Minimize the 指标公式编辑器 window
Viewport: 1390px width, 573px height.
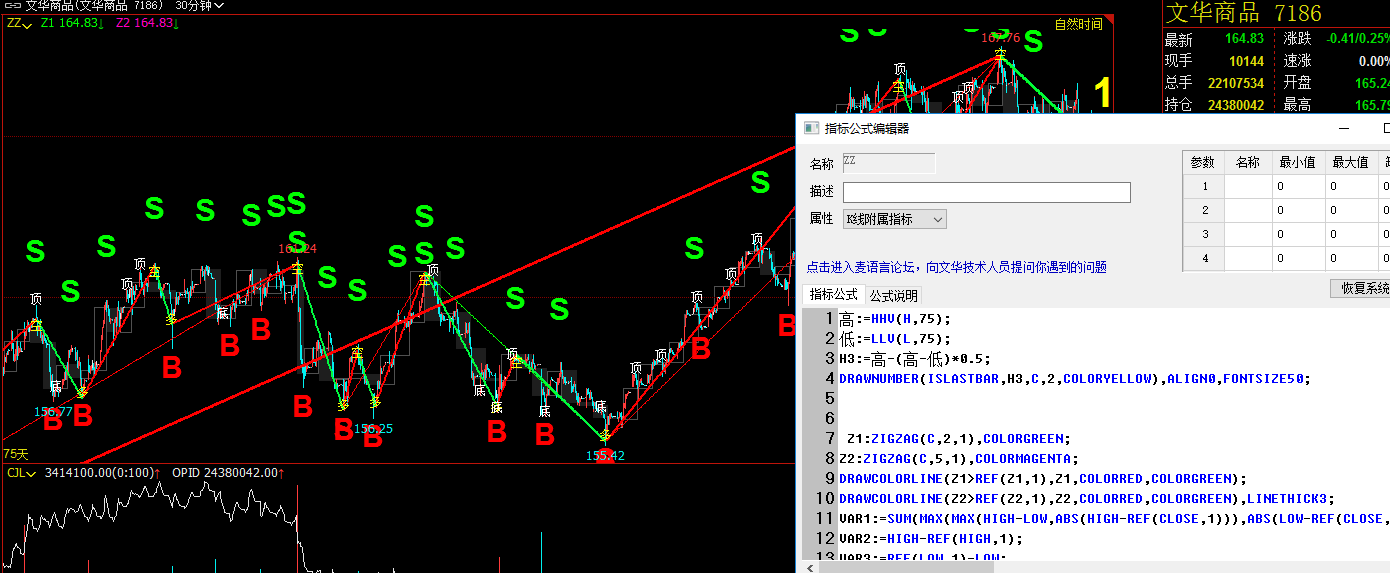(x=1346, y=128)
